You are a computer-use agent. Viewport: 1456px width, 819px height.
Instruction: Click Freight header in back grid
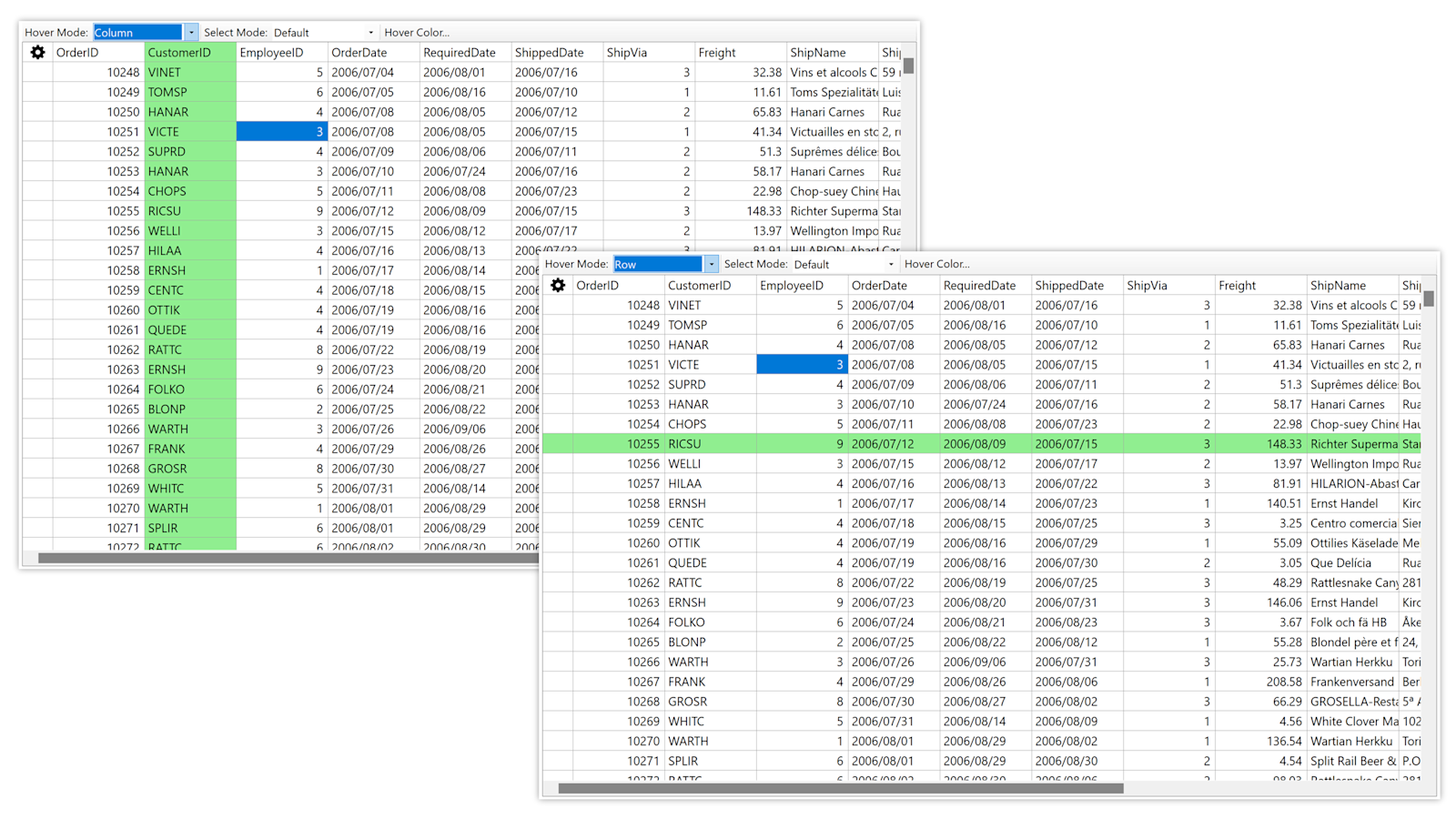pyautogui.click(x=741, y=53)
